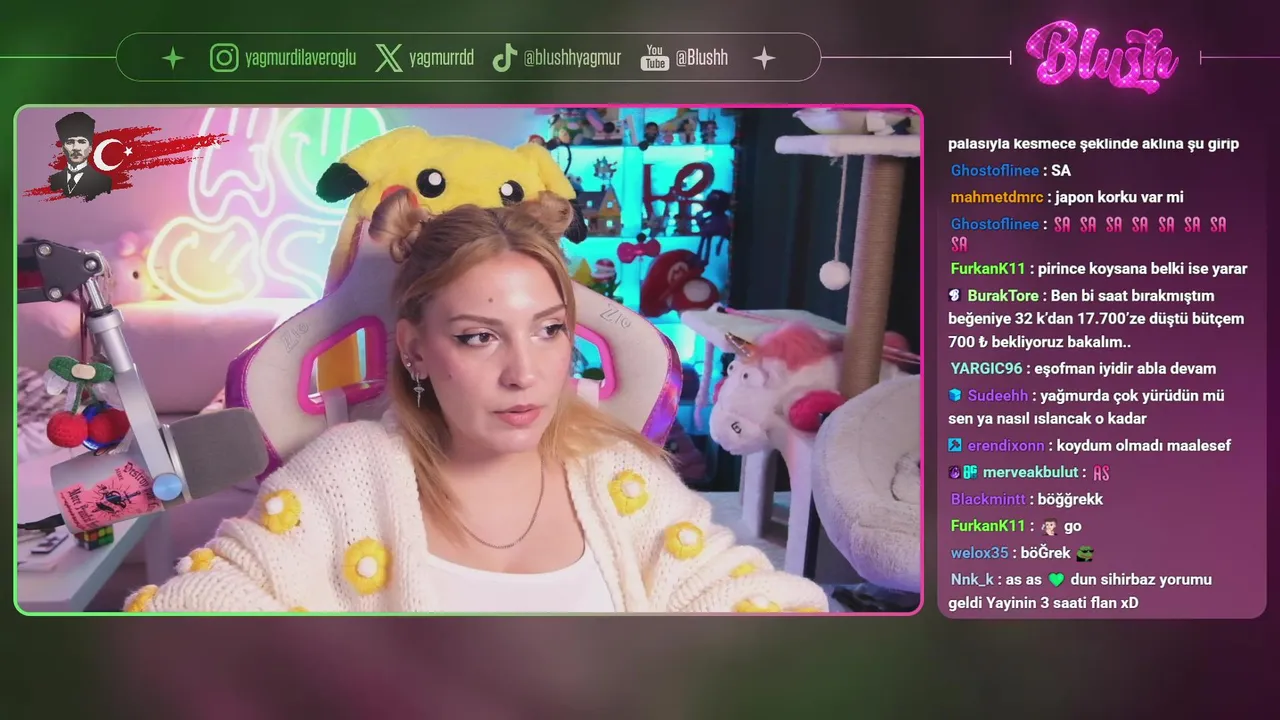This screenshot has width=1280, height=720.
Task: Open yagmurrdd X handle
Action: pos(441,58)
